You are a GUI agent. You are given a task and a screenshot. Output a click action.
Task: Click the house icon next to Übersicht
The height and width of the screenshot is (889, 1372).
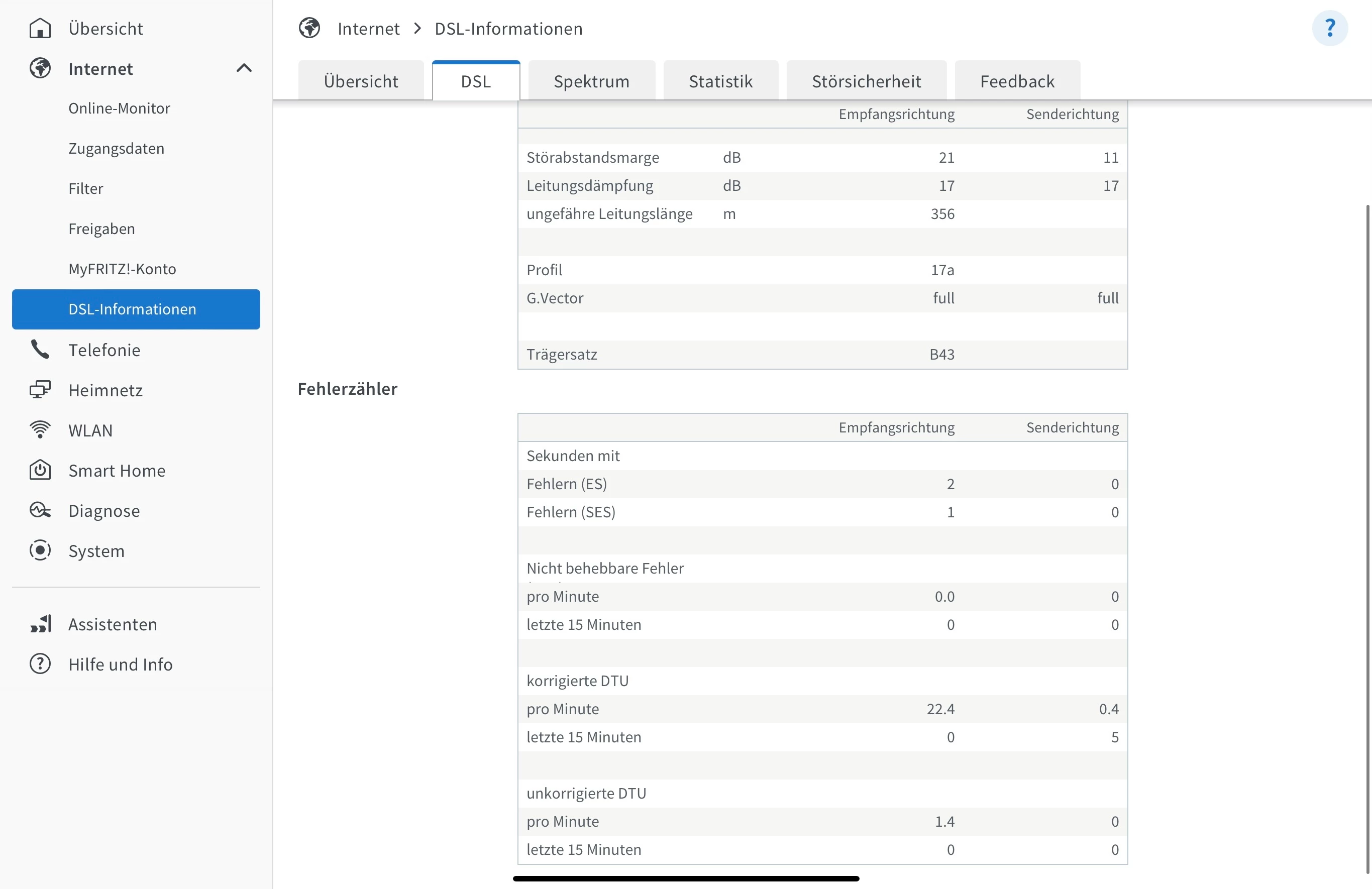(40, 28)
